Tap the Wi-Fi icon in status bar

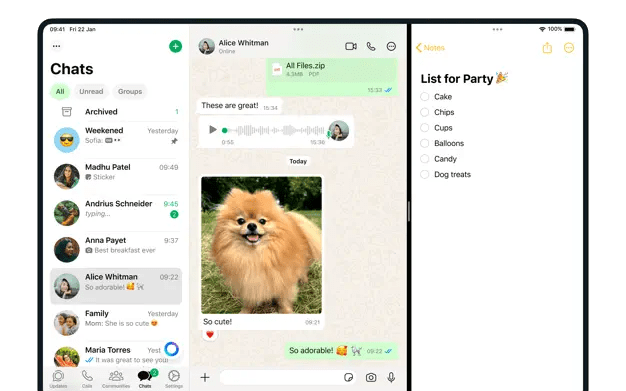click(x=542, y=29)
